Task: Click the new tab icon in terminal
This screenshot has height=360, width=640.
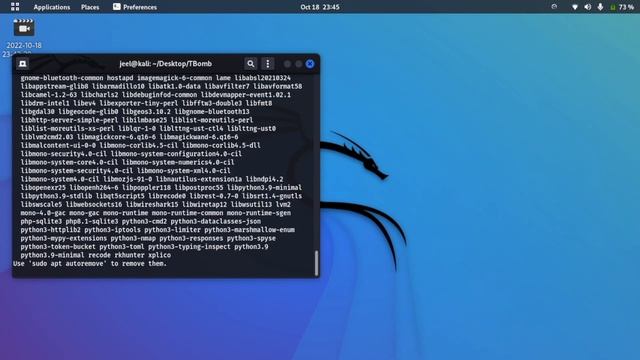Action: [x=23, y=64]
